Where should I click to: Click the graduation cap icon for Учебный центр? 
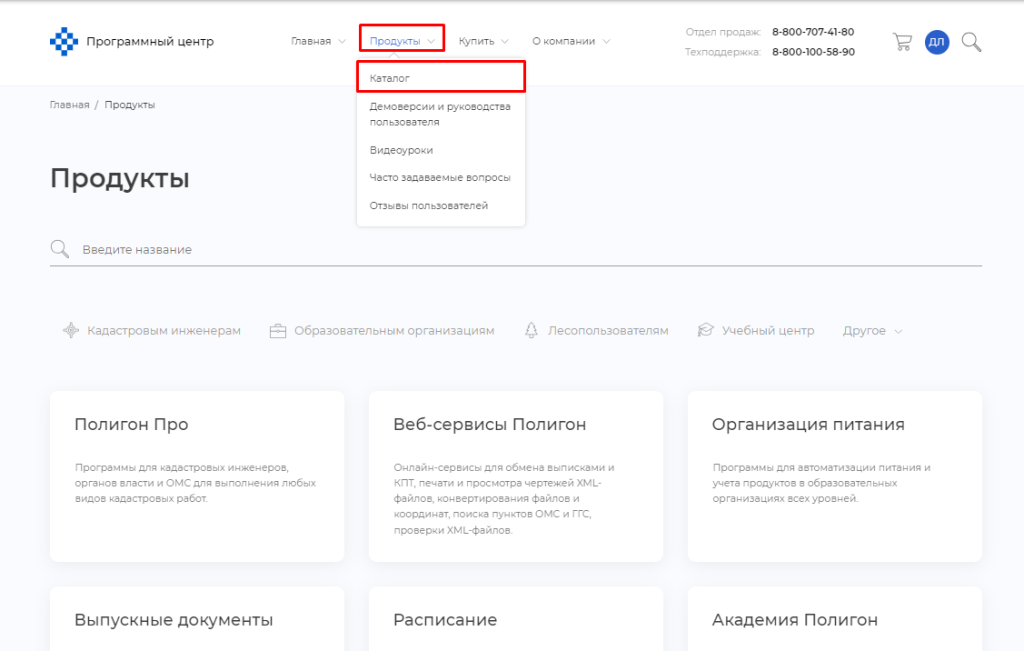pos(705,330)
